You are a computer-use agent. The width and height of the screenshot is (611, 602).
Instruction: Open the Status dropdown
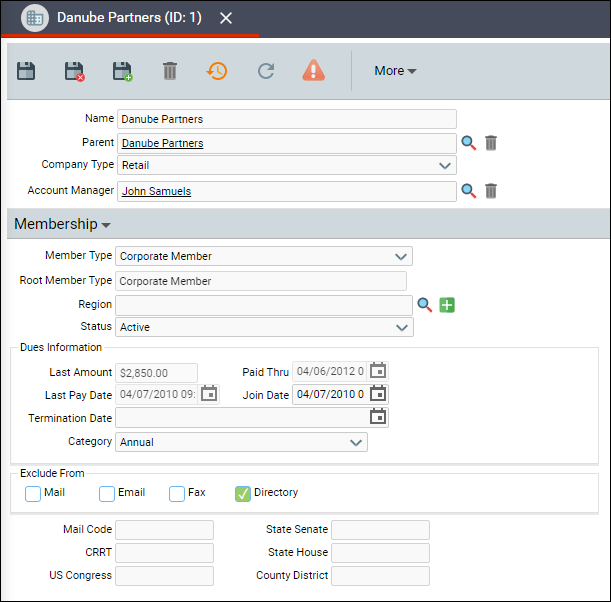coord(264,327)
